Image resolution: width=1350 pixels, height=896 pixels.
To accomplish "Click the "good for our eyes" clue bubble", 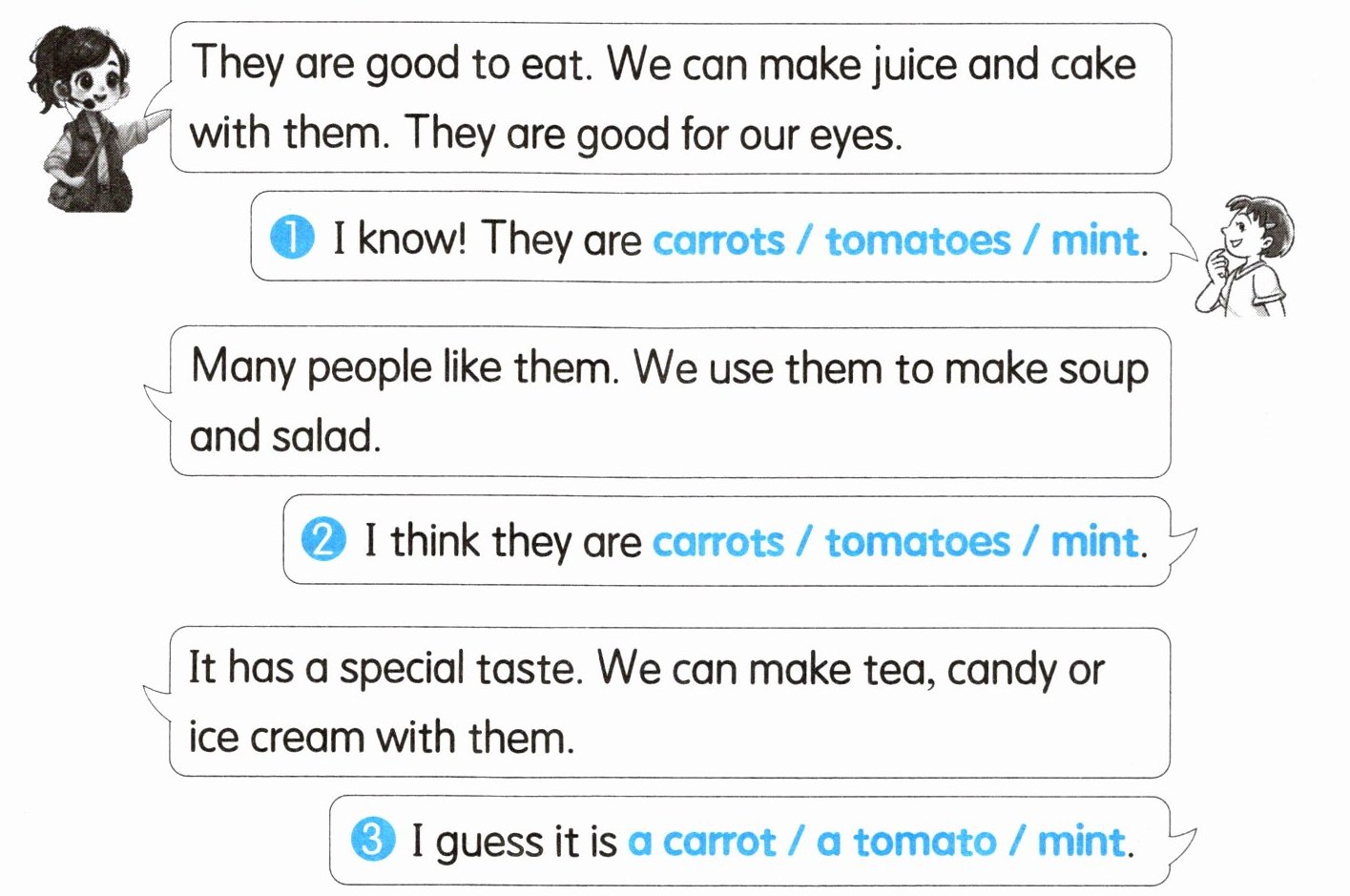I will click(670, 99).
